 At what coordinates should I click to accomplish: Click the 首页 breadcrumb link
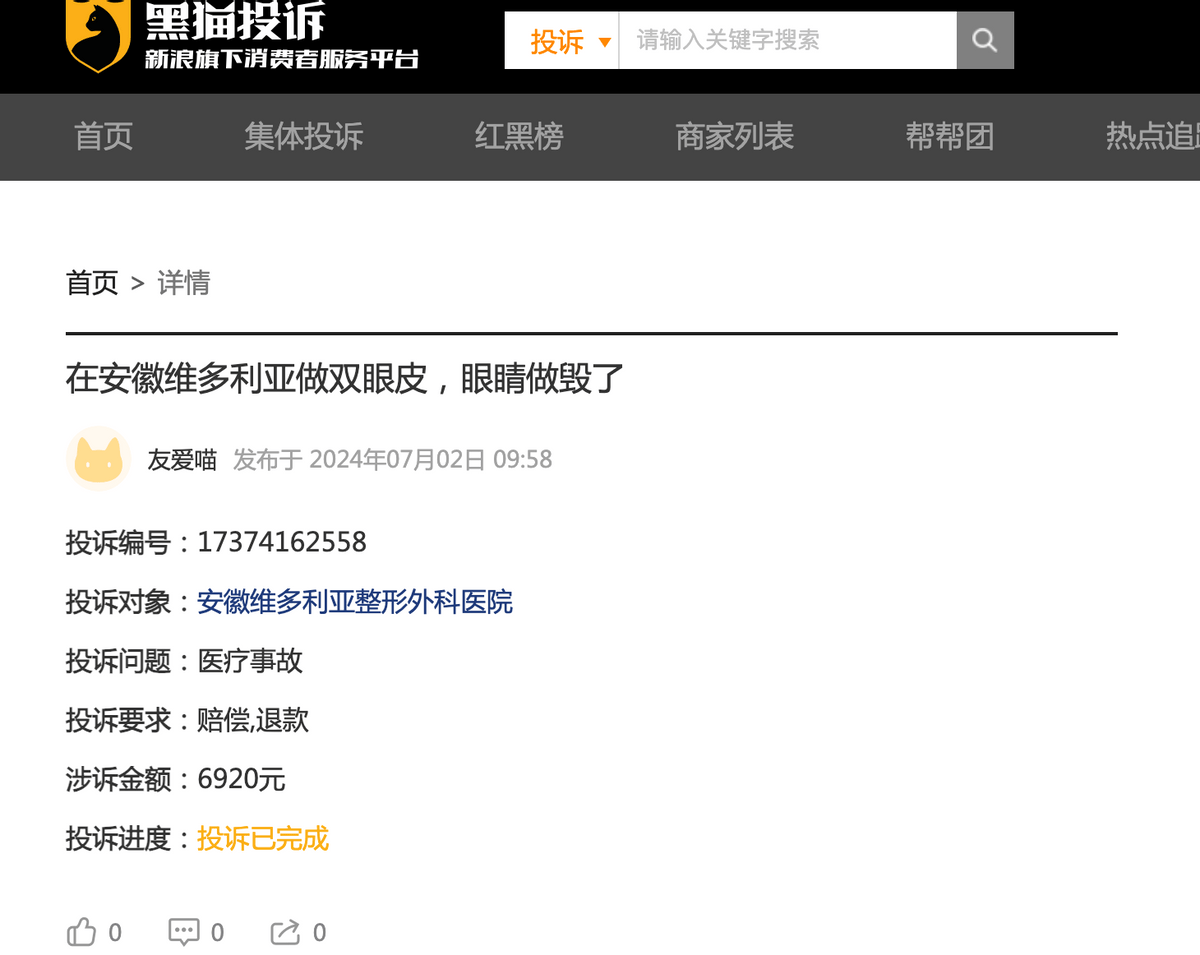coord(92,283)
